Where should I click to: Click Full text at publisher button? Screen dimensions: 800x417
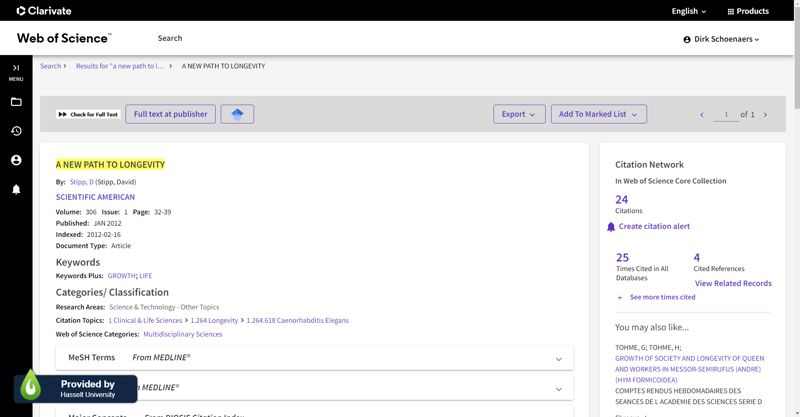click(x=170, y=114)
